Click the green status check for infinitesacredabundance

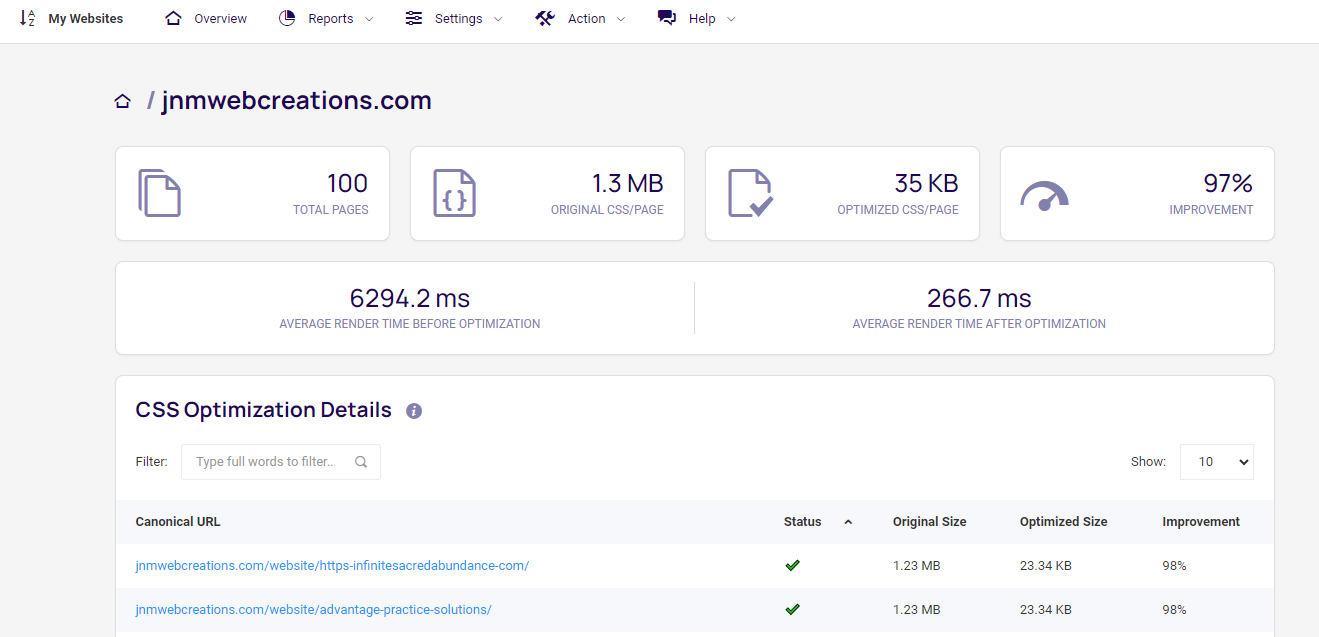792,565
